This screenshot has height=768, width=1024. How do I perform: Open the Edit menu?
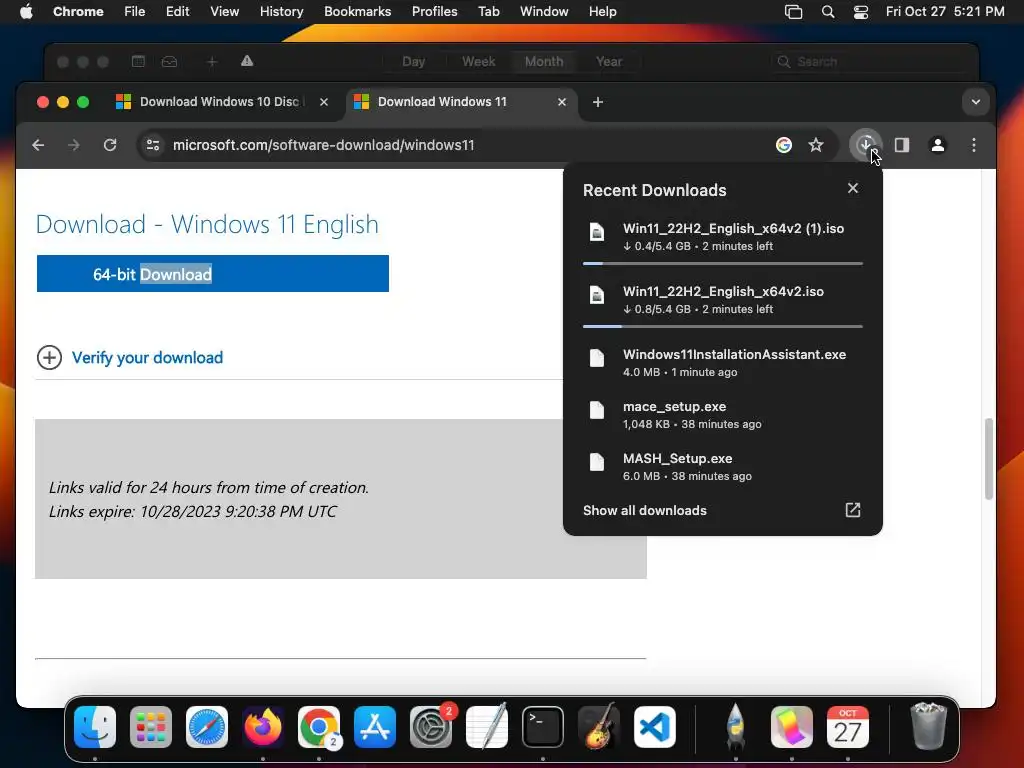point(177,11)
